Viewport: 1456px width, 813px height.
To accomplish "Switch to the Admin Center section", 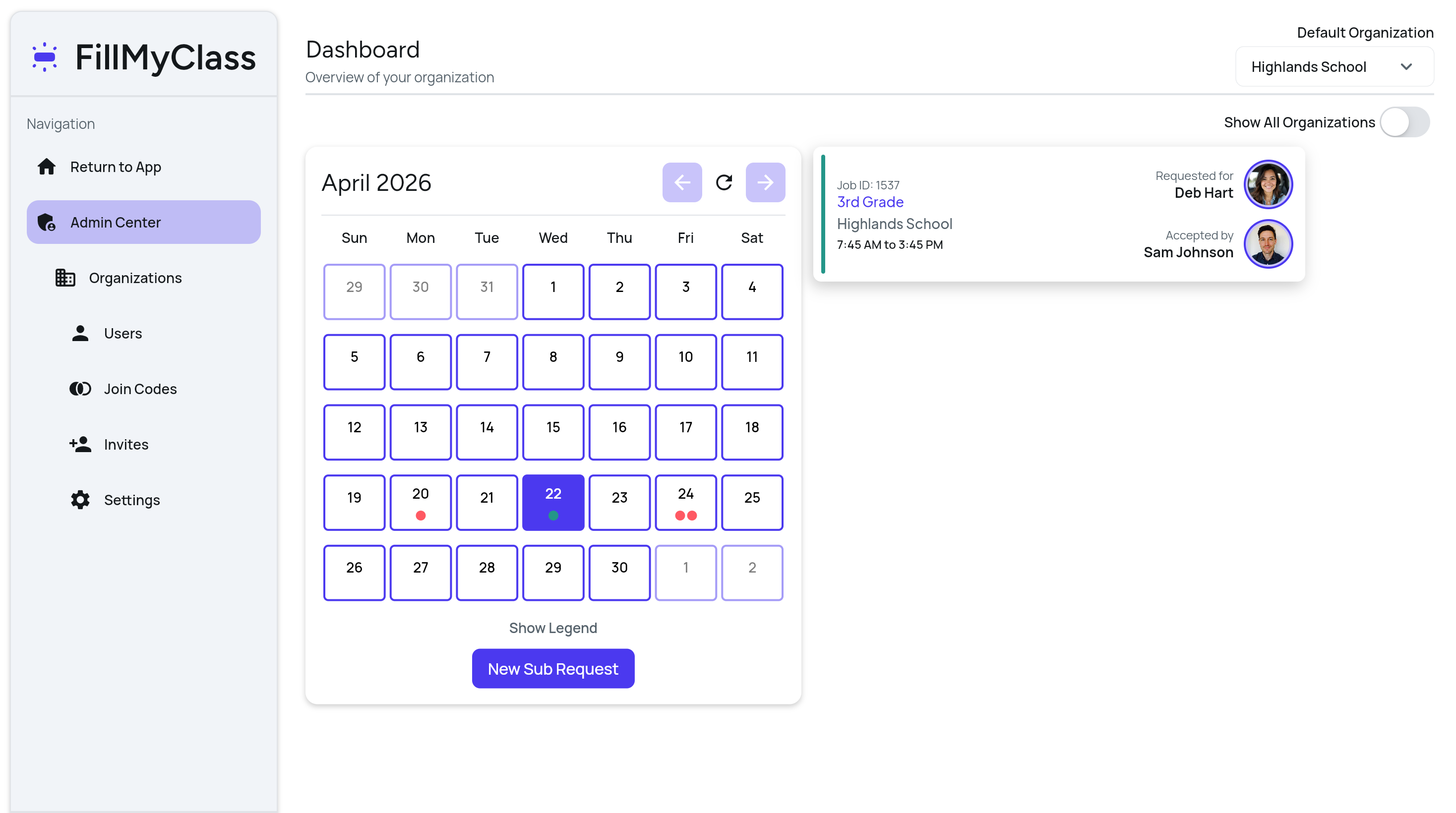I will [x=116, y=222].
